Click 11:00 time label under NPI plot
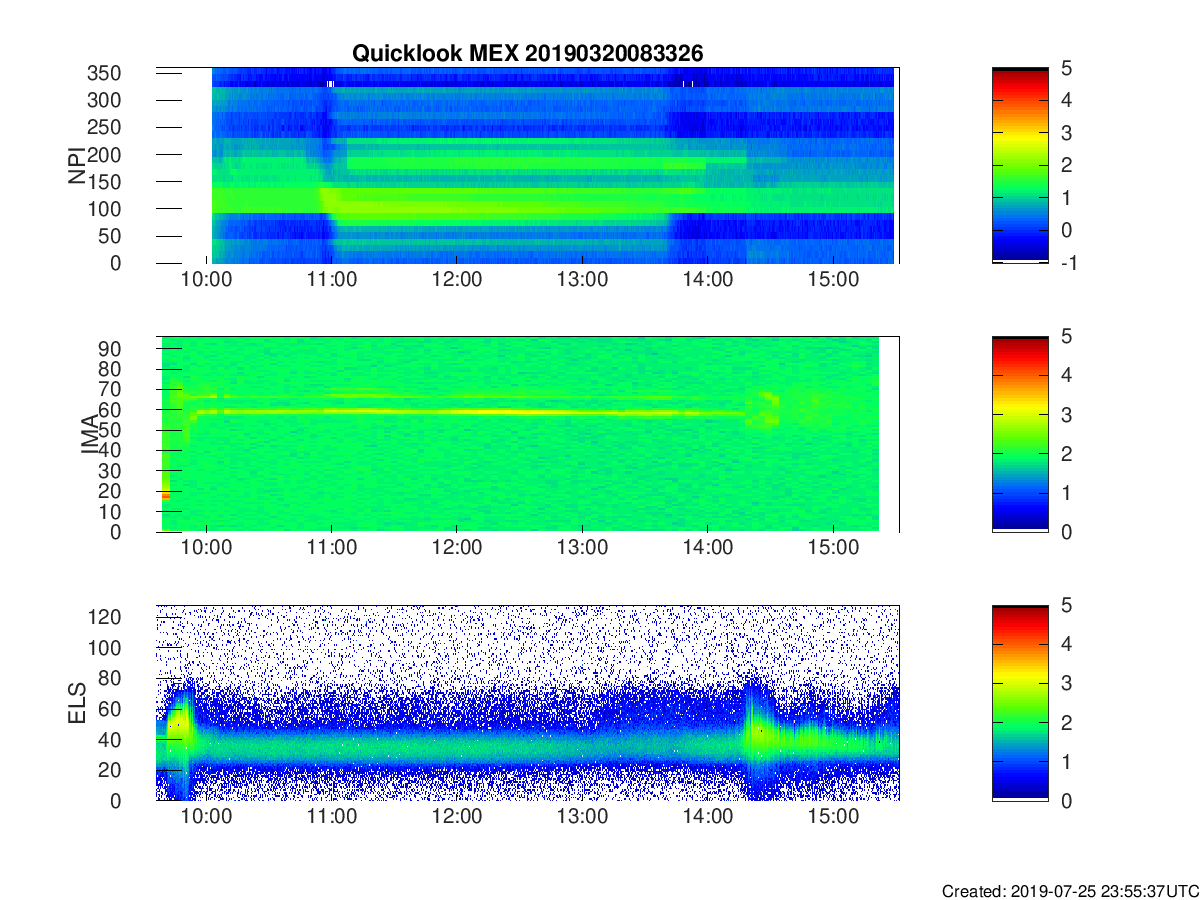Image resolution: width=1200 pixels, height=900 pixels. coord(332,279)
